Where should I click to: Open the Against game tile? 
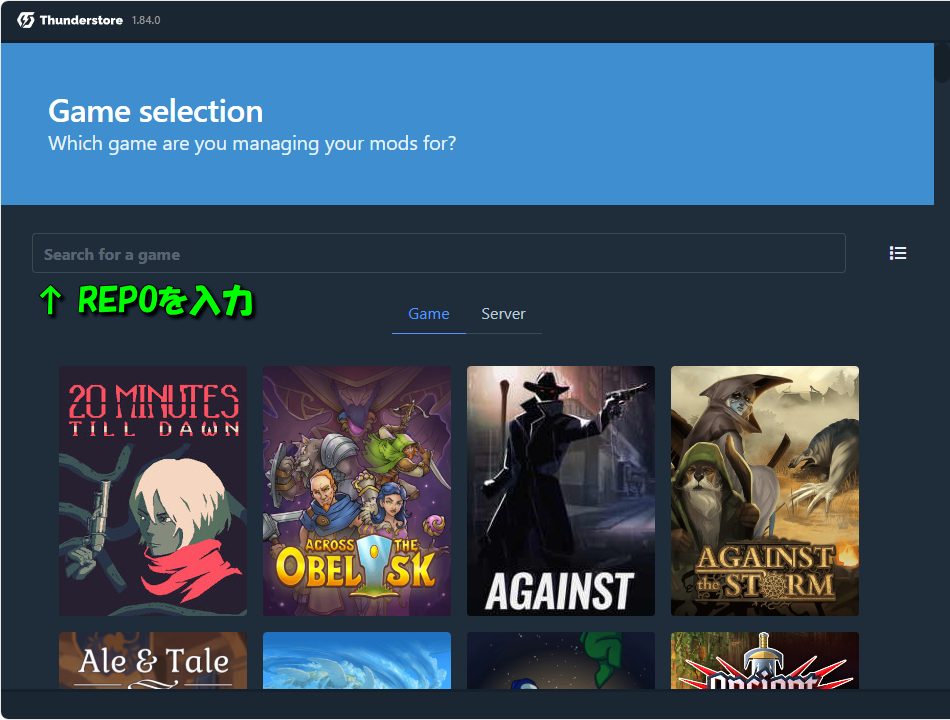click(x=561, y=491)
